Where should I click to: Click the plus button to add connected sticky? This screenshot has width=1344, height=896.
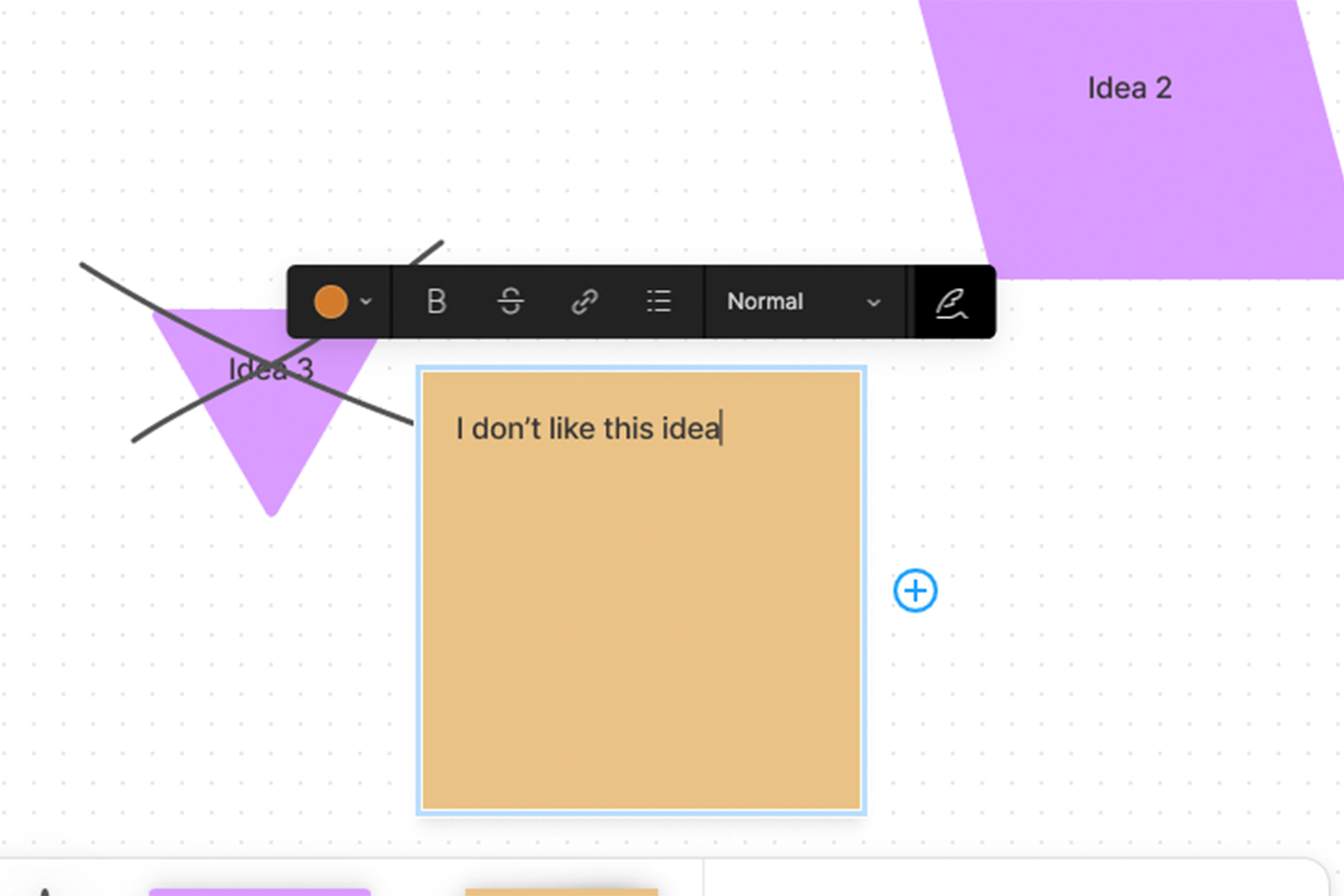tap(915, 590)
